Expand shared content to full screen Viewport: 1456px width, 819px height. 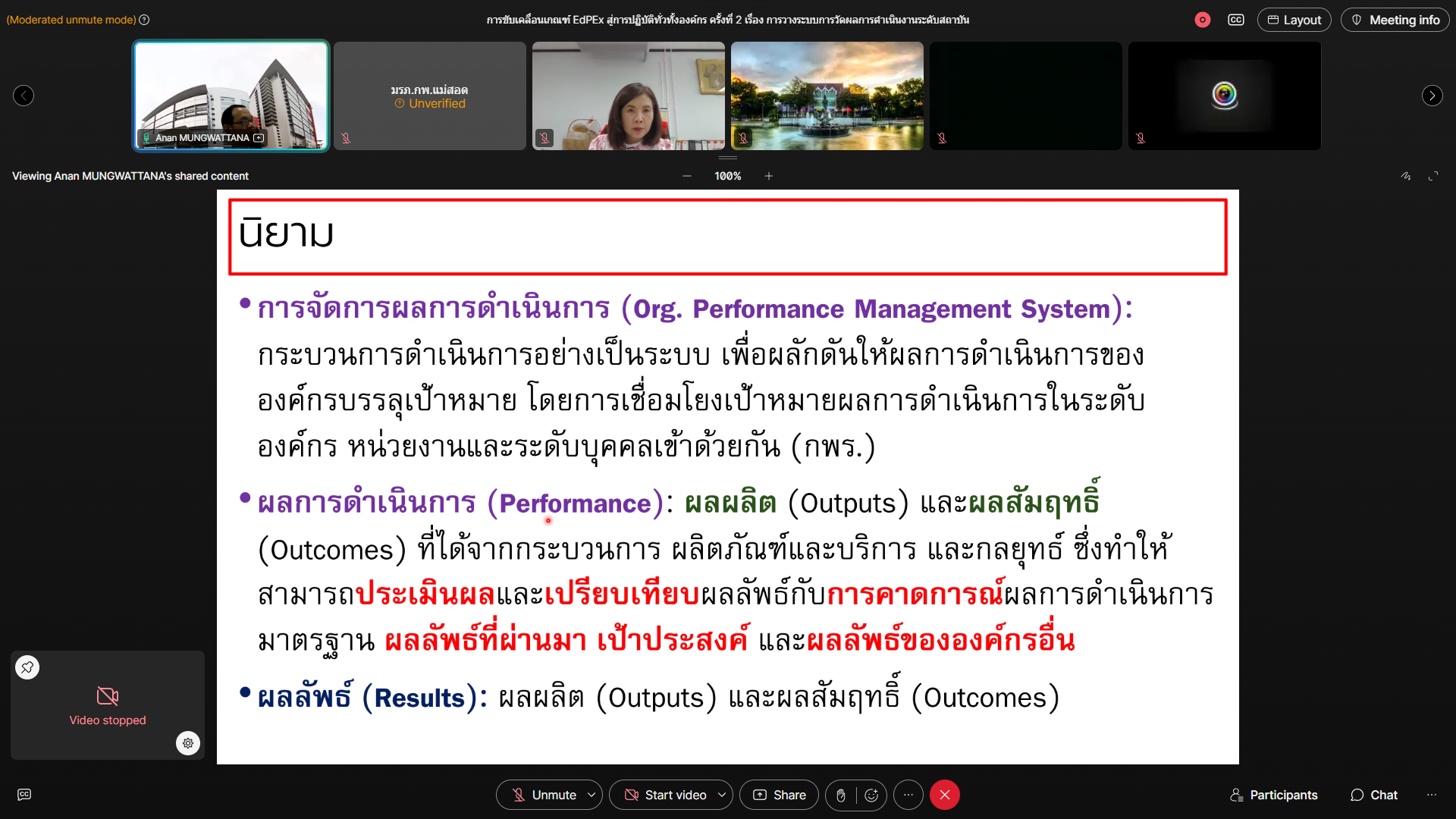point(1433,175)
